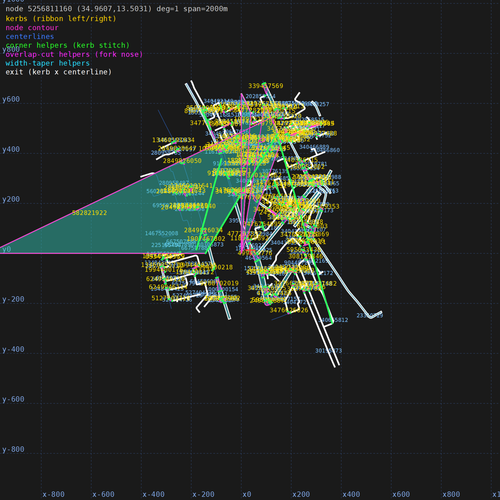Click the y0 axis label
The width and height of the screenshot is (500, 500).
tap(7, 249)
